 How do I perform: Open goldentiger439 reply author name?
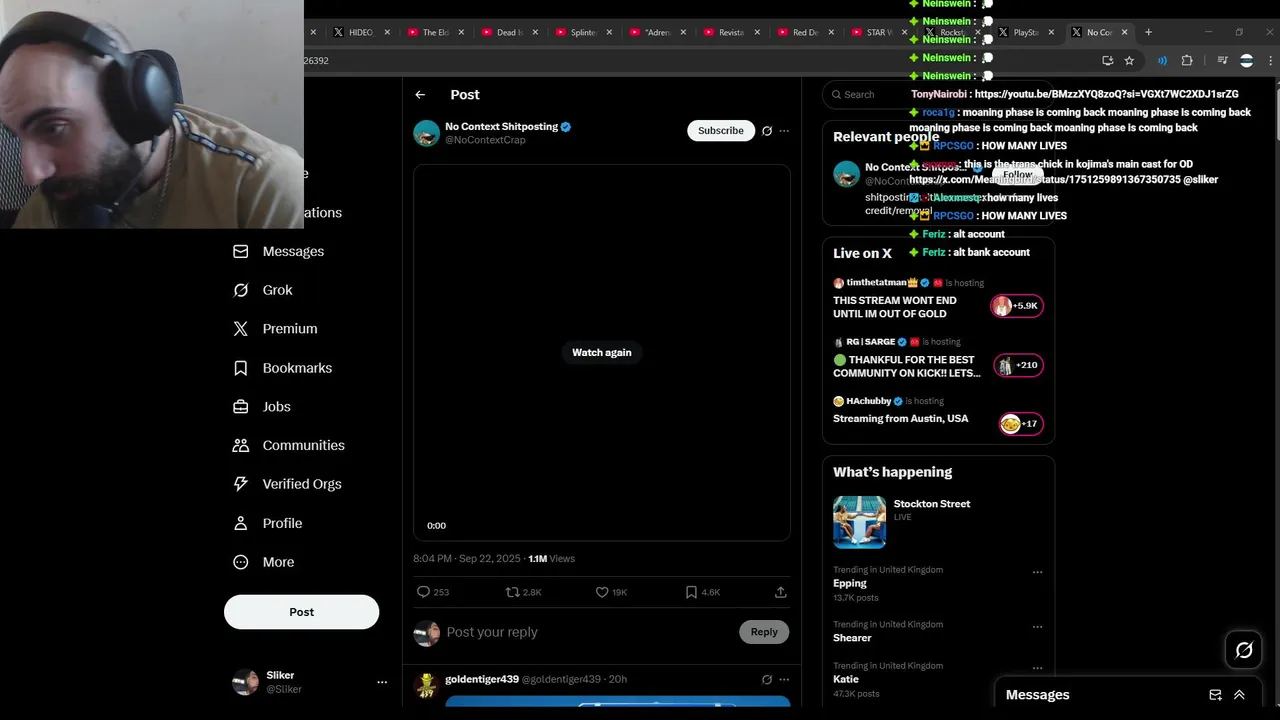[482, 679]
